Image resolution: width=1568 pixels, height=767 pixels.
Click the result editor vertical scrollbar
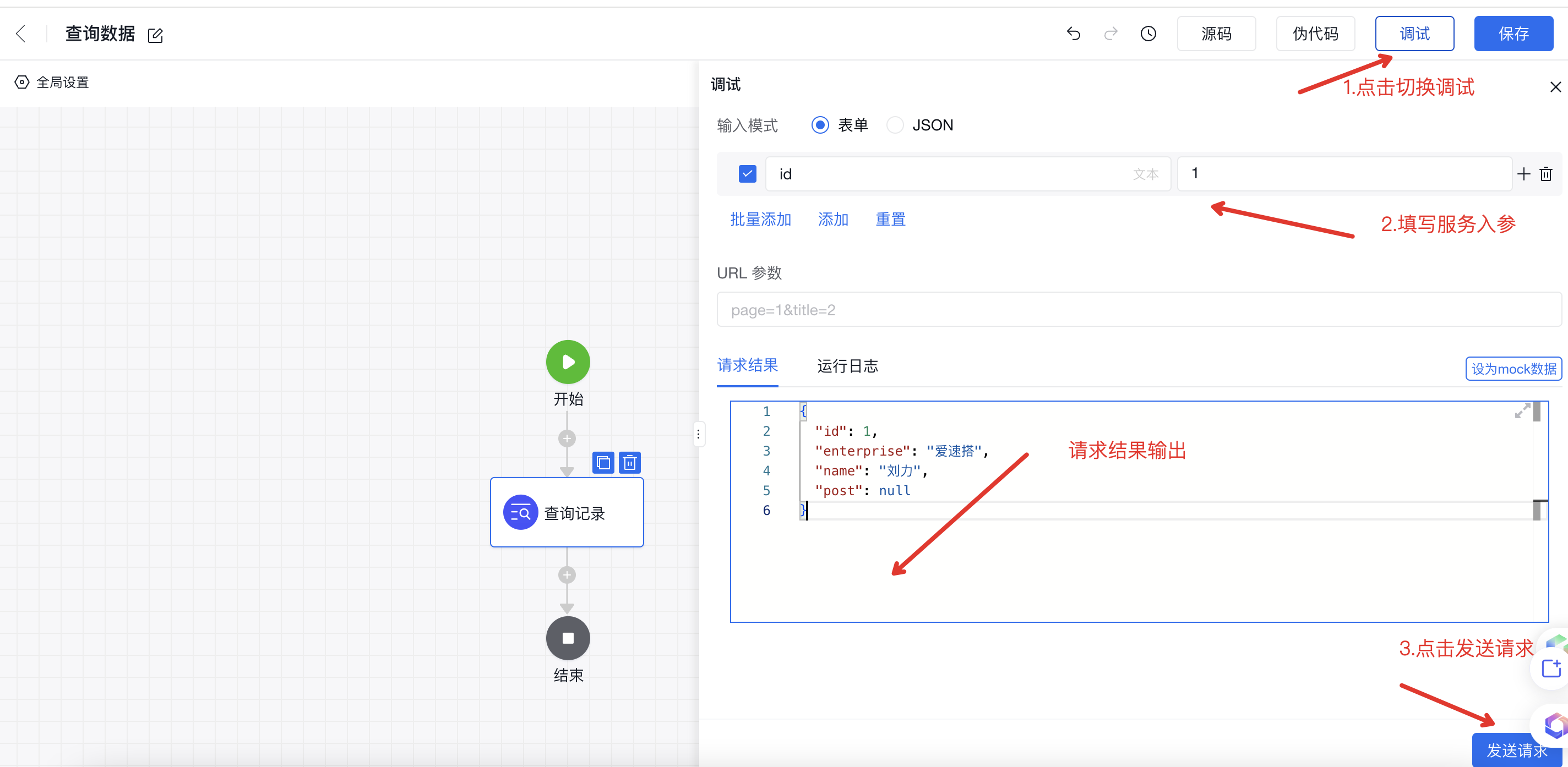point(1540,511)
